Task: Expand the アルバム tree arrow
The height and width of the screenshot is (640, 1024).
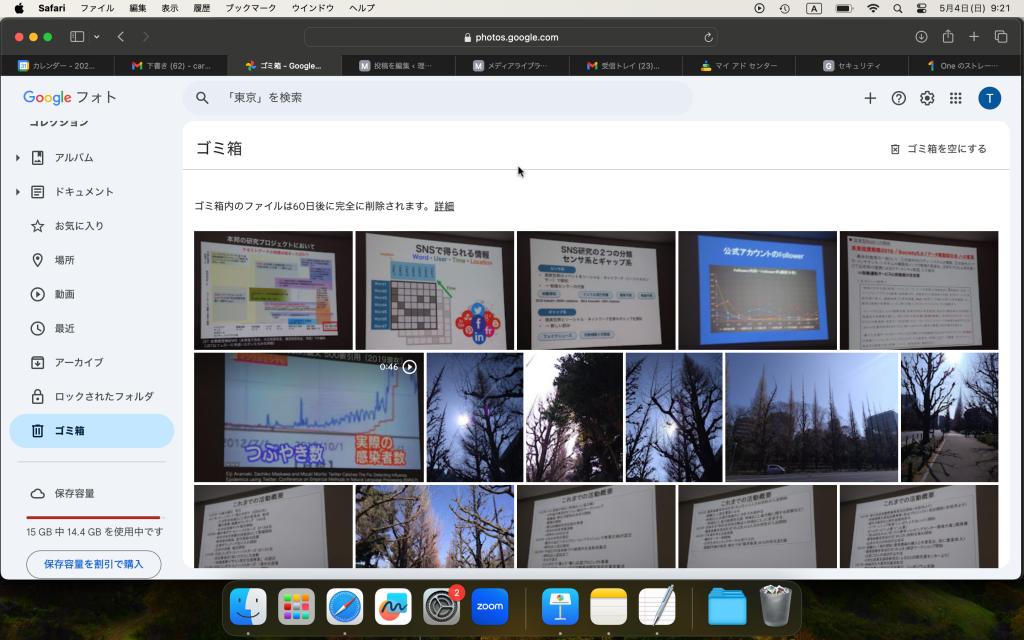Action: click(18, 157)
